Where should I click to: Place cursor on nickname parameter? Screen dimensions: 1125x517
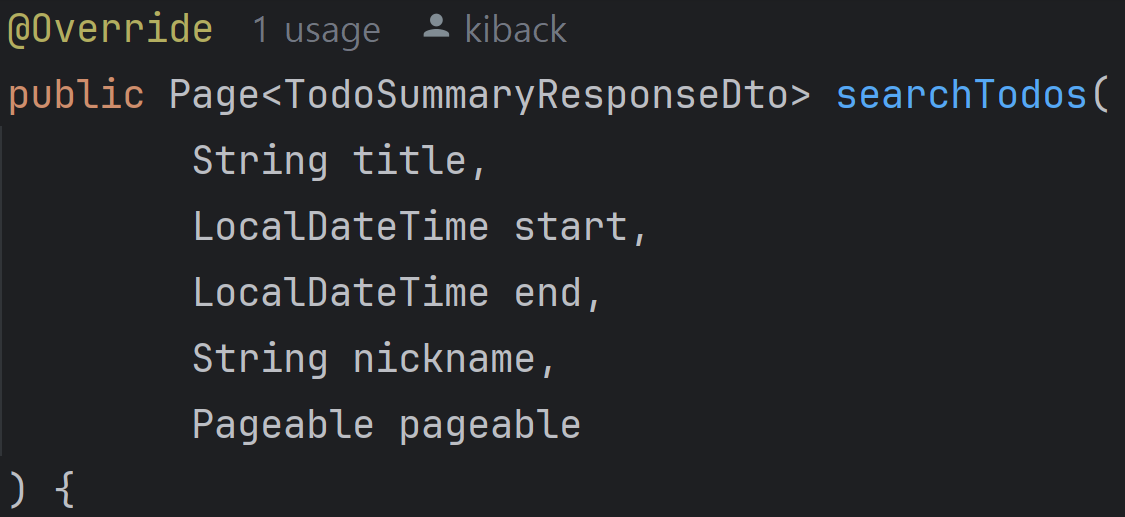click(445, 359)
